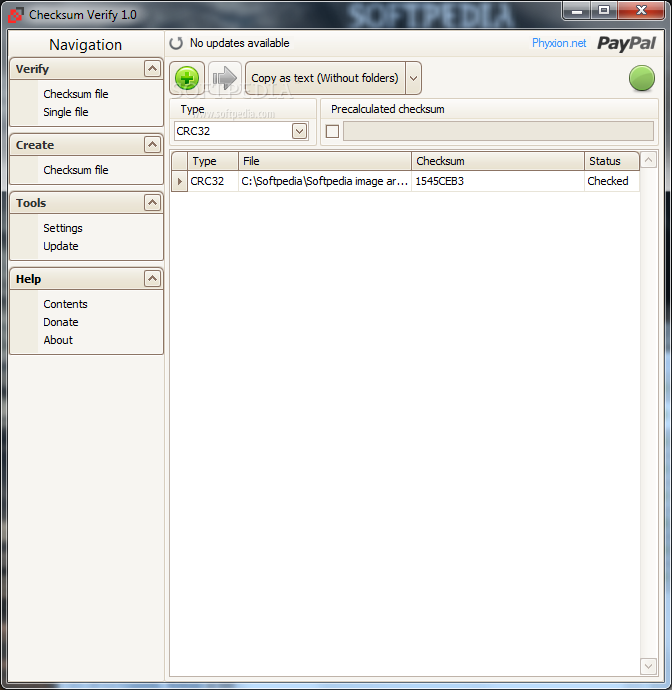Open Checksum file under Verify
This screenshot has height=690, width=672.
(x=76, y=94)
